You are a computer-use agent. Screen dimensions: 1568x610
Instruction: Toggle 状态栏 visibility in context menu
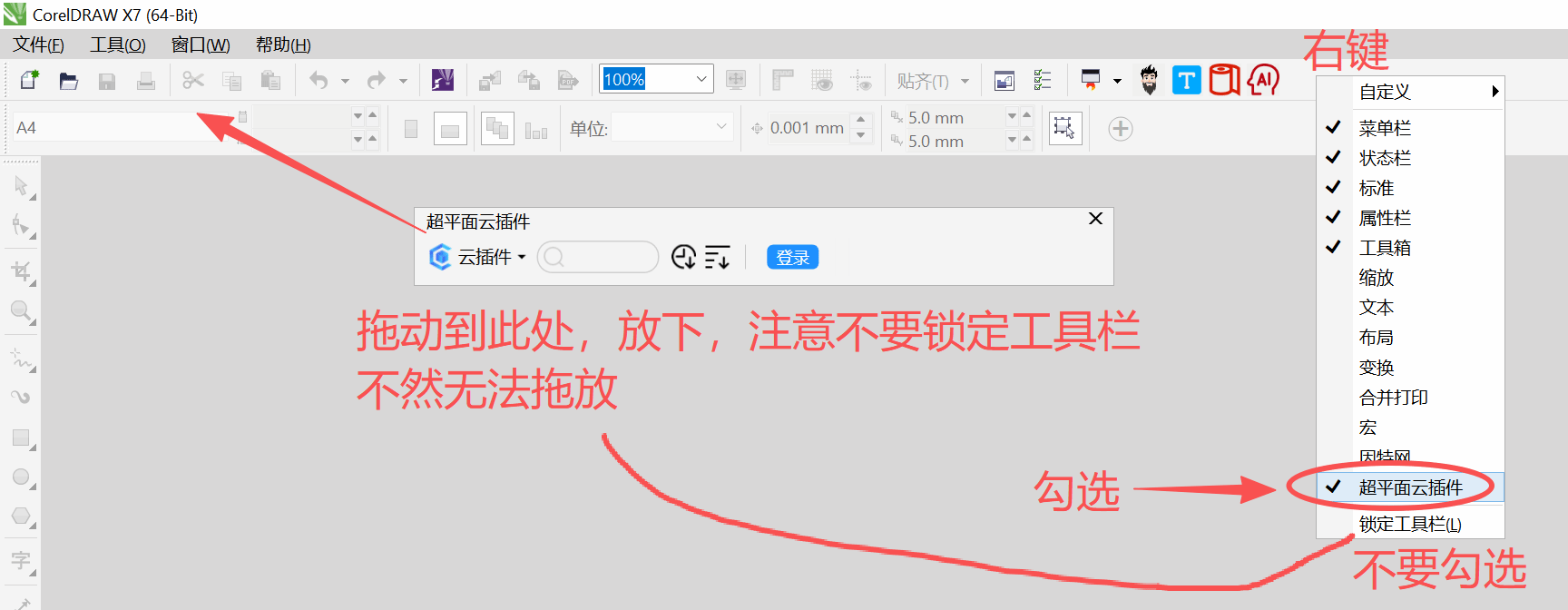pos(1385,158)
